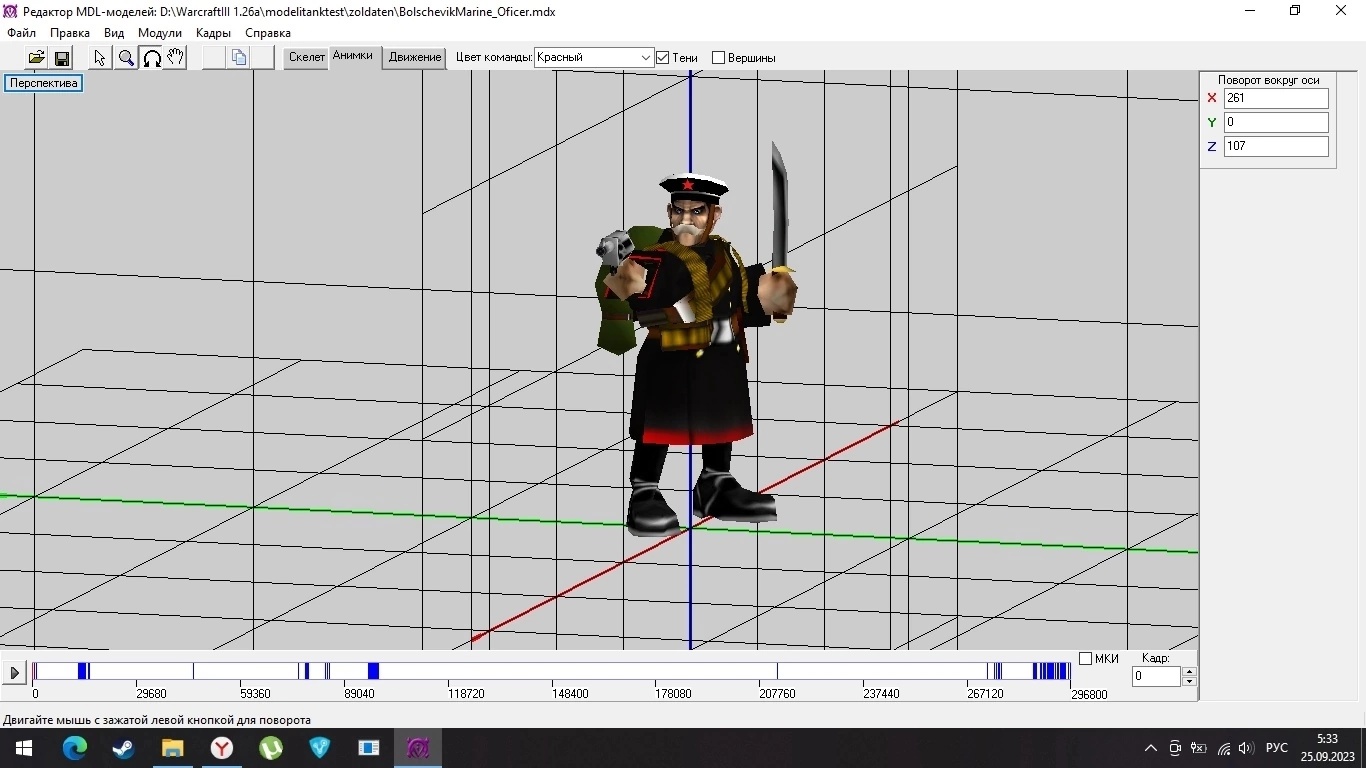Open File Explorer from the taskbar

(172, 748)
